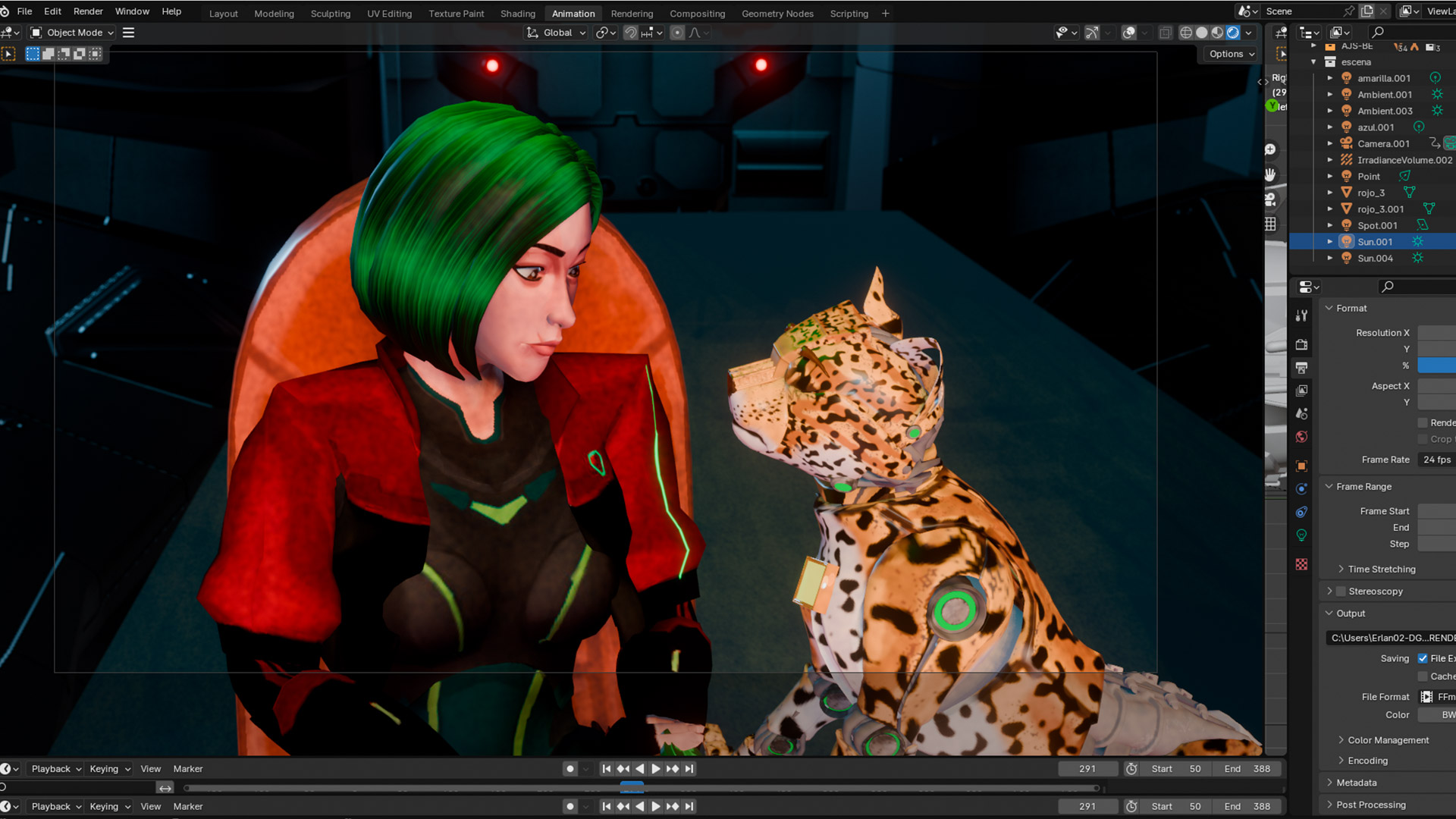1456x819 pixels.
Task: Expand the Camera.001 outliner item
Action: (1329, 143)
